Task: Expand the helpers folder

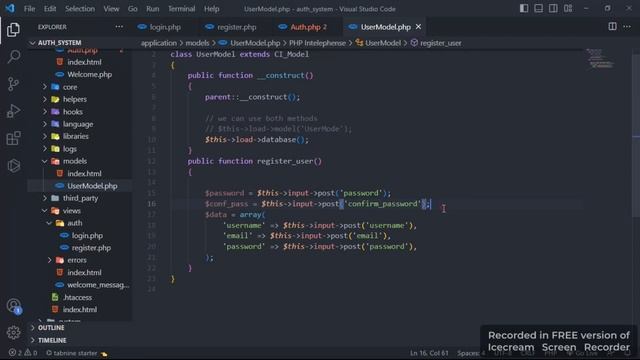Action: [x=74, y=99]
